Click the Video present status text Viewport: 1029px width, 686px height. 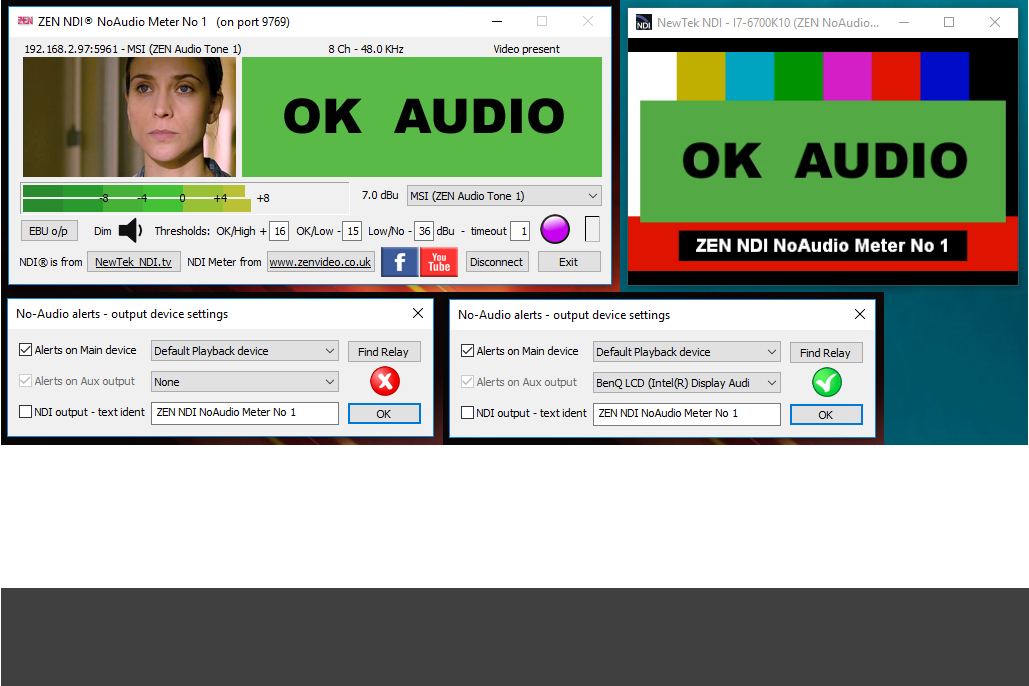tap(526, 49)
